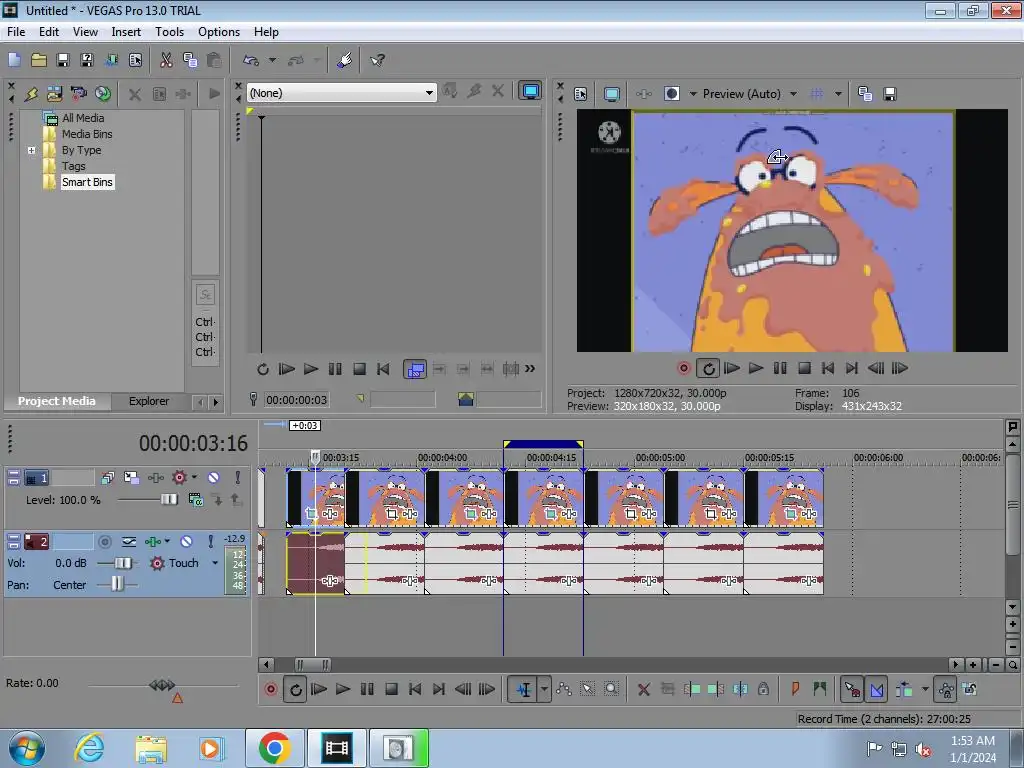Screen dimensions: 1024x768
Task: Click the Undo arrow icon
Action: click(251, 60)
